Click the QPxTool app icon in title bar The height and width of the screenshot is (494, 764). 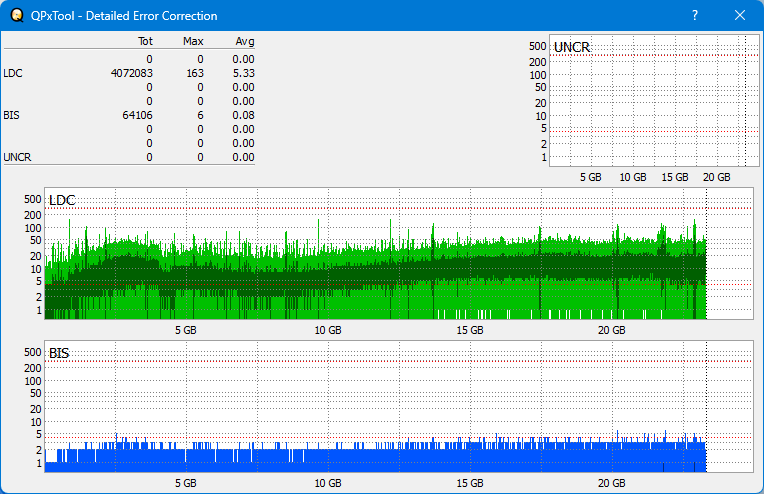tap(17, 16)
